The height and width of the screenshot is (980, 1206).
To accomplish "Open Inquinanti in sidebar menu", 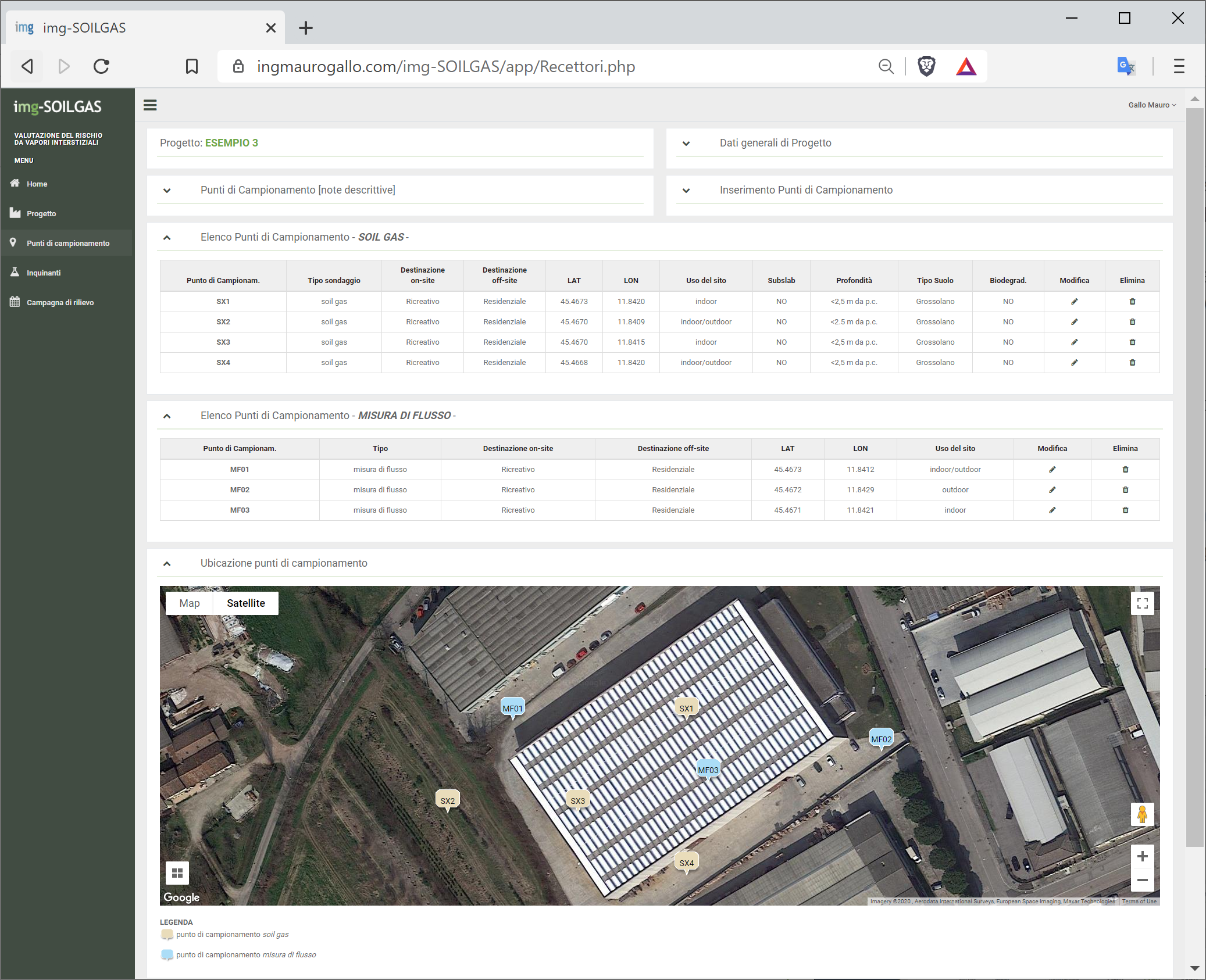I will coord(44,273).
